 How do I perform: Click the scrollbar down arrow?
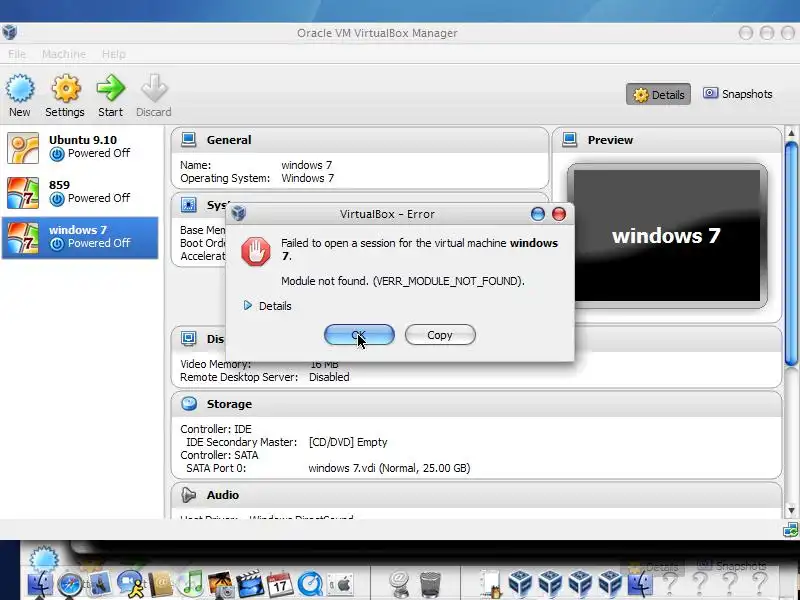[791, 510]
